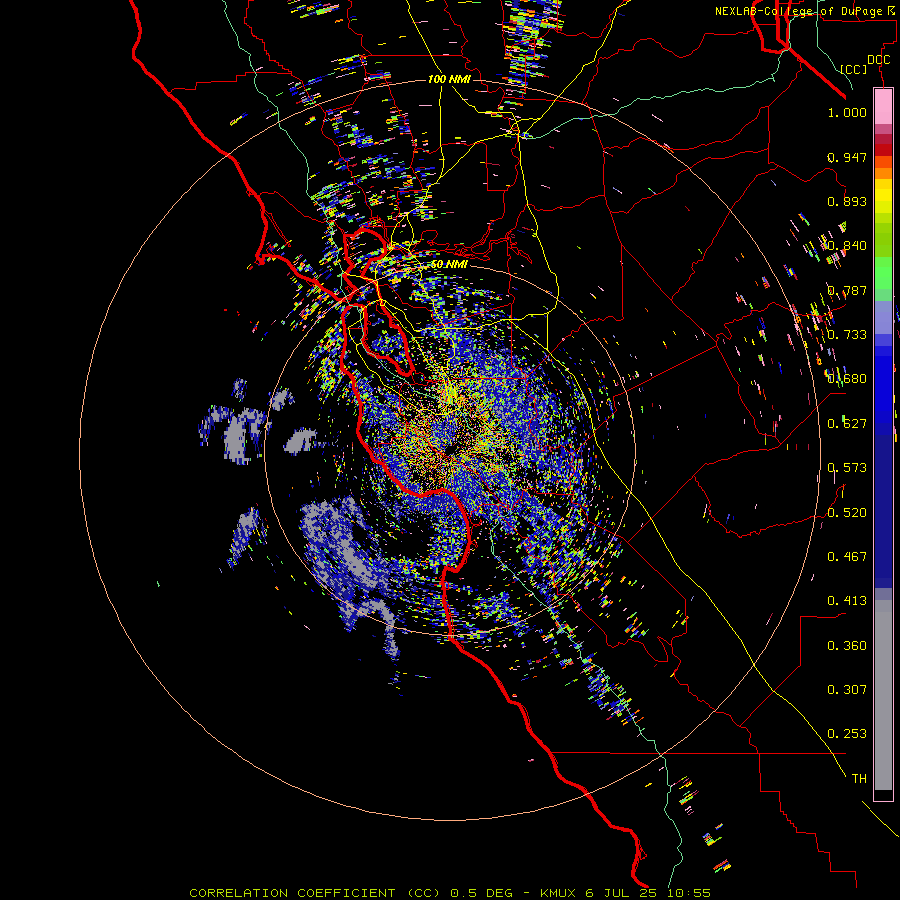Click the 0.360 scale label

[x=847, y=646]
